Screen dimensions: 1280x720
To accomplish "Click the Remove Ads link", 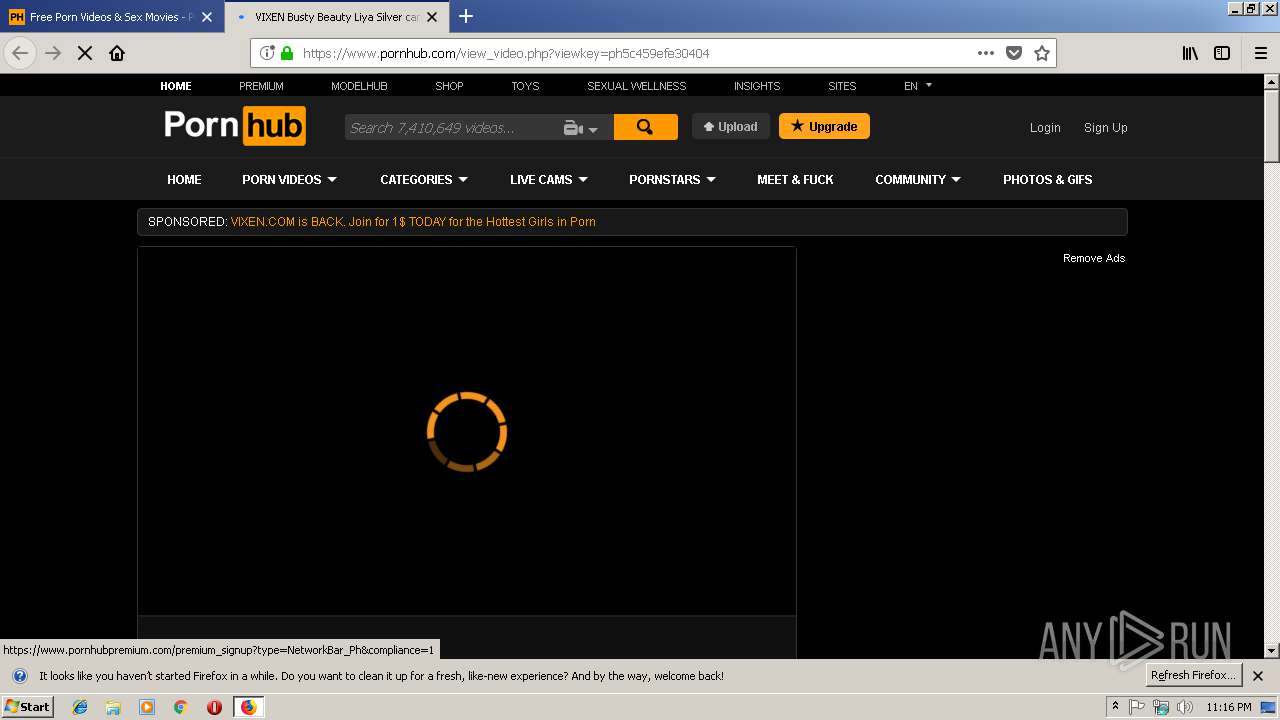I will [1094, 258].
